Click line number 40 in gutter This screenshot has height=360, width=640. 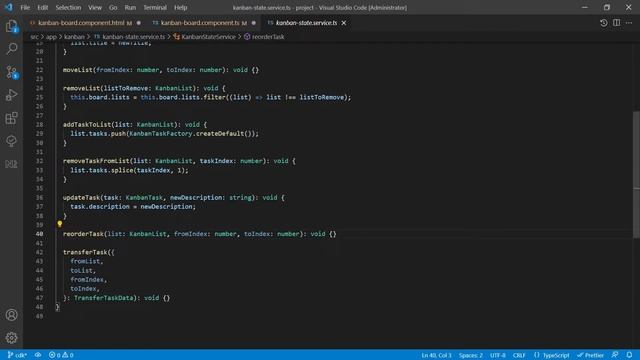pos(39,234)
